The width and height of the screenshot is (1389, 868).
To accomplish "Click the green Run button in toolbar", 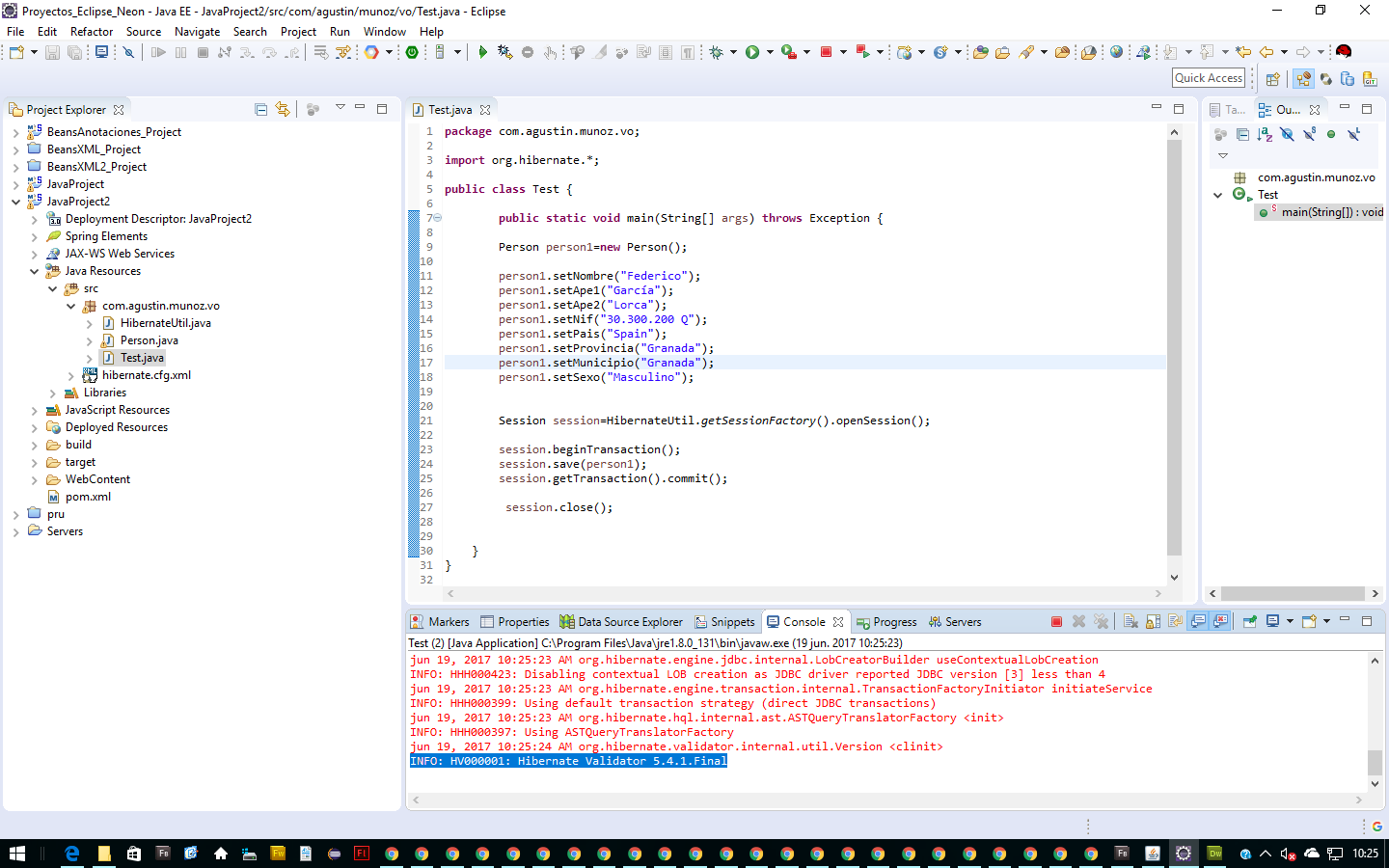I will (752, 52).
